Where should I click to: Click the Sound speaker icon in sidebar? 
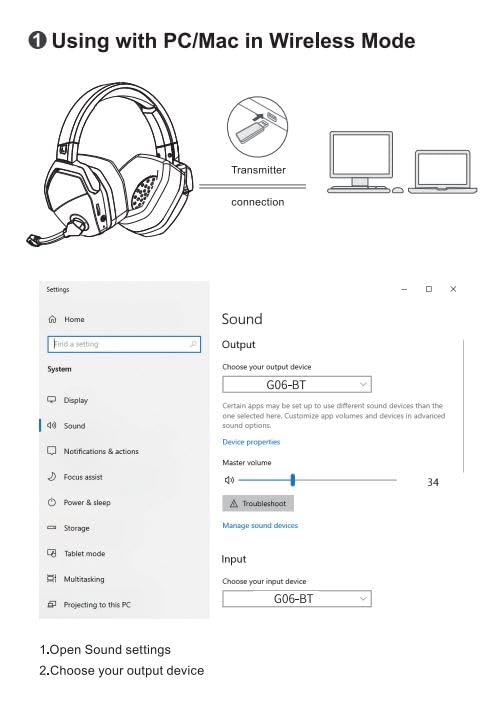point(51,425)
